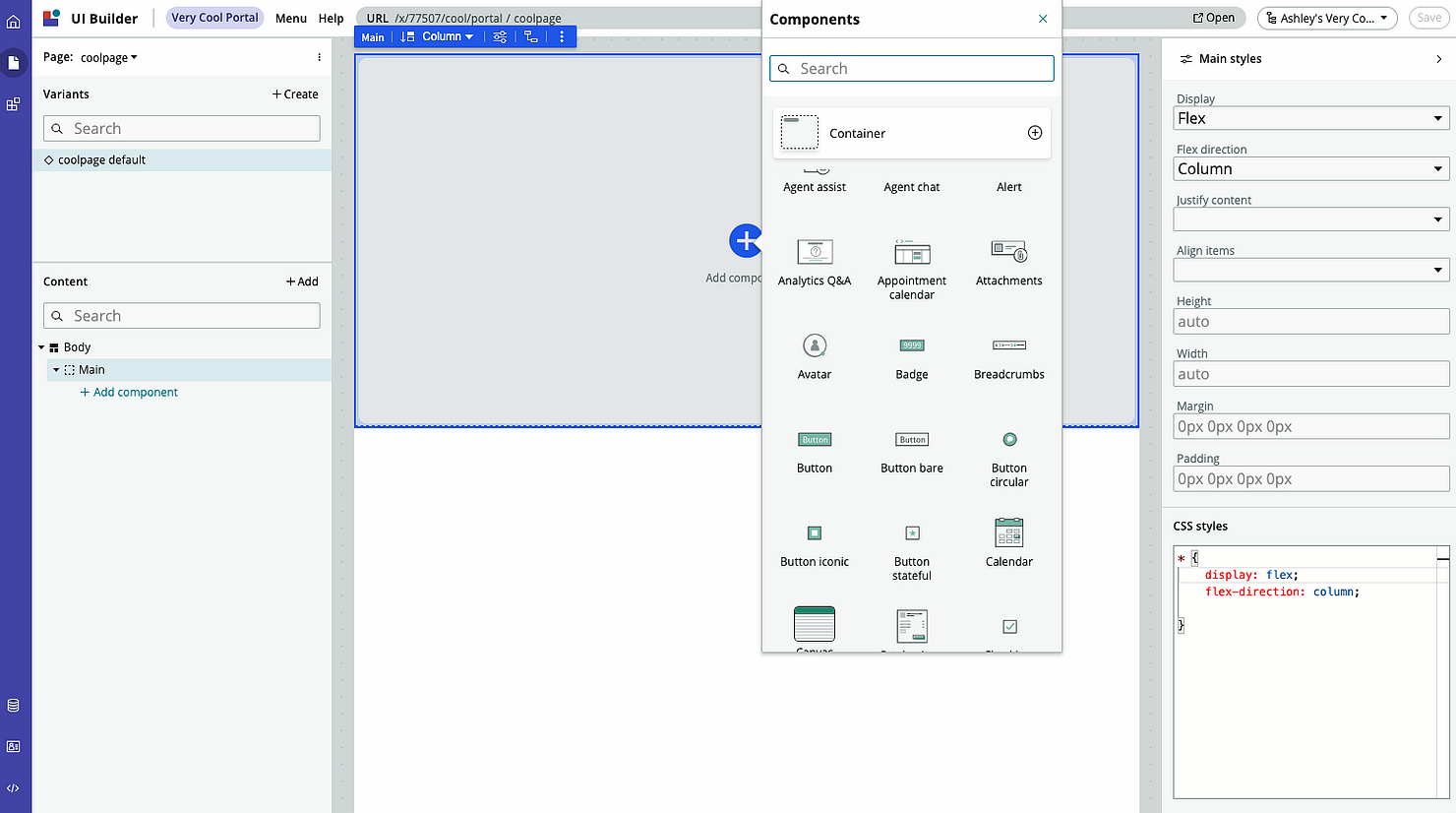The height and width of the screenshot is (813, 1456).
Task: Edit the Padding field
Action: point(1311,478)
